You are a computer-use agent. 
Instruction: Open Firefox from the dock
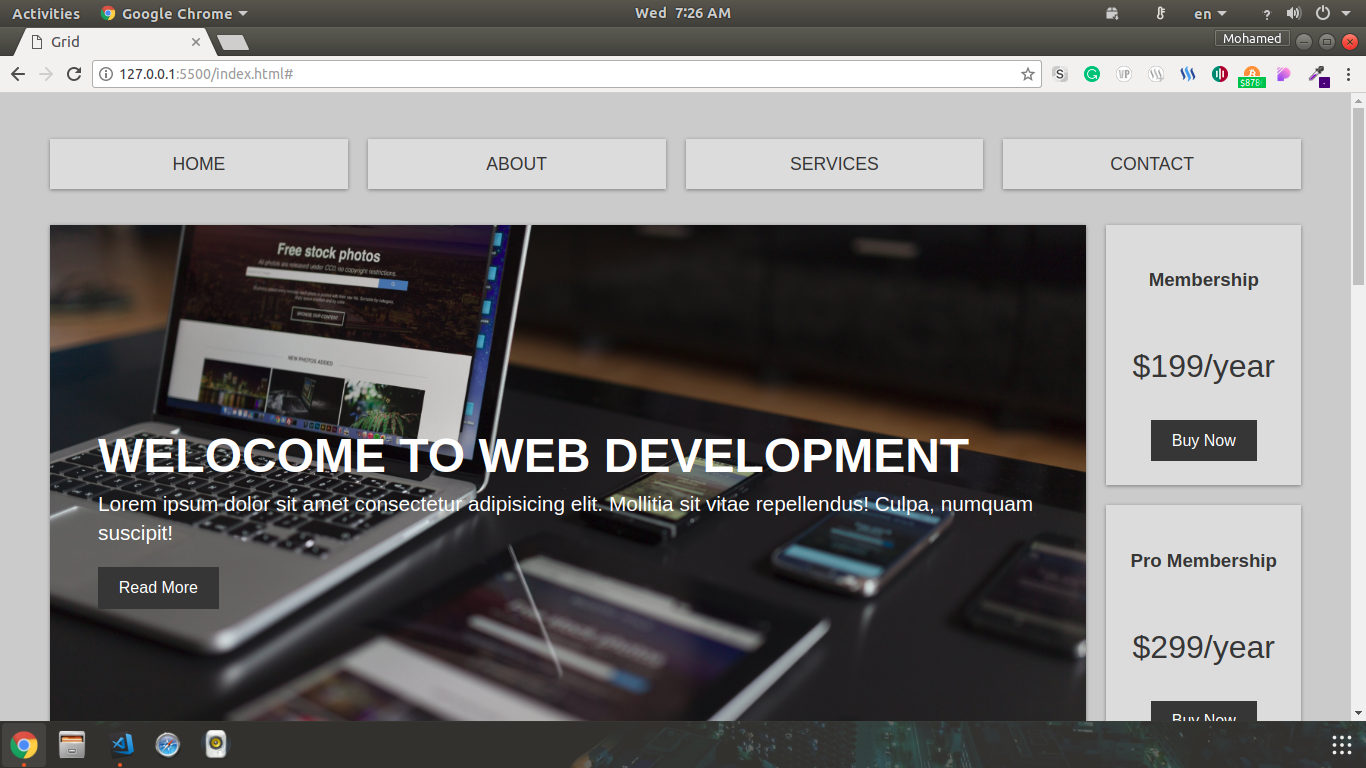coord(167,744)
